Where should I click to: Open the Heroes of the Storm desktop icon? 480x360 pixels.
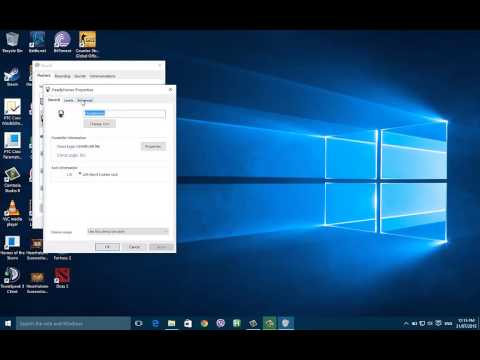tap(12, 247)
